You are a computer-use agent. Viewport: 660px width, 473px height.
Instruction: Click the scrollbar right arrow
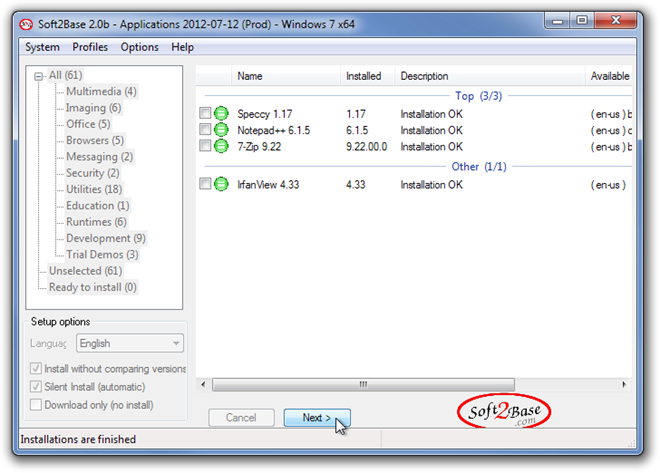click(x=624, y=385)
